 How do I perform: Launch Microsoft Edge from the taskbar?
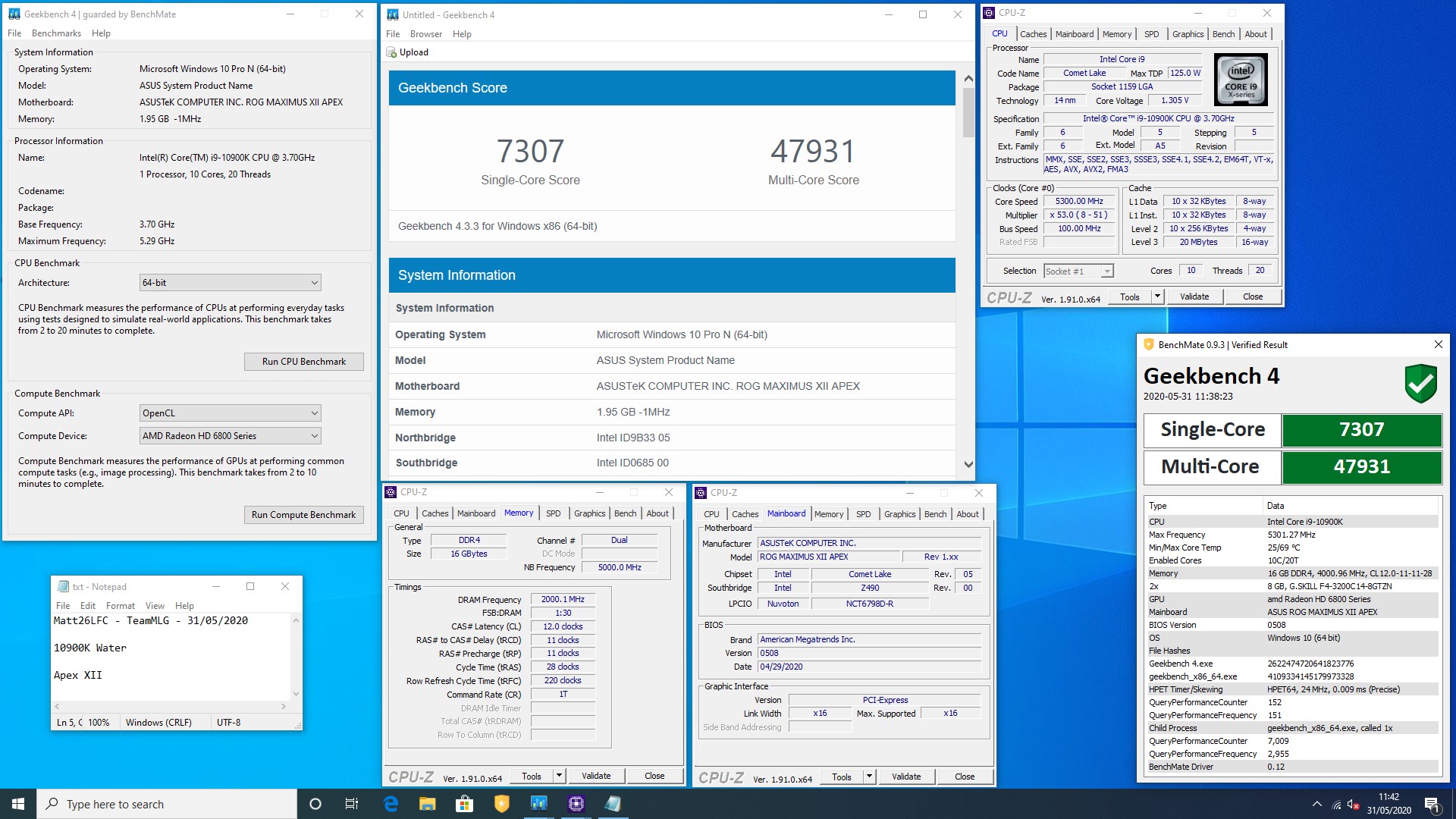391,804
